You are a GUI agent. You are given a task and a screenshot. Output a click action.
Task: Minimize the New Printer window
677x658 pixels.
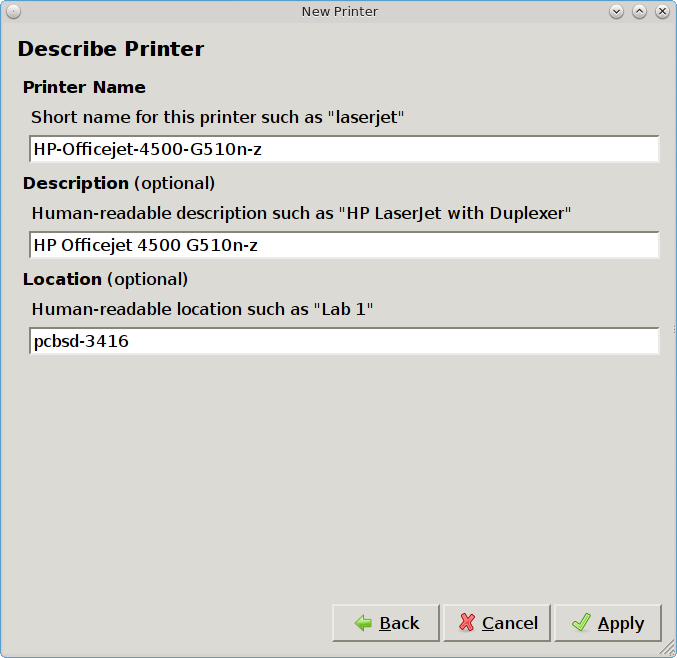(616, 12)
